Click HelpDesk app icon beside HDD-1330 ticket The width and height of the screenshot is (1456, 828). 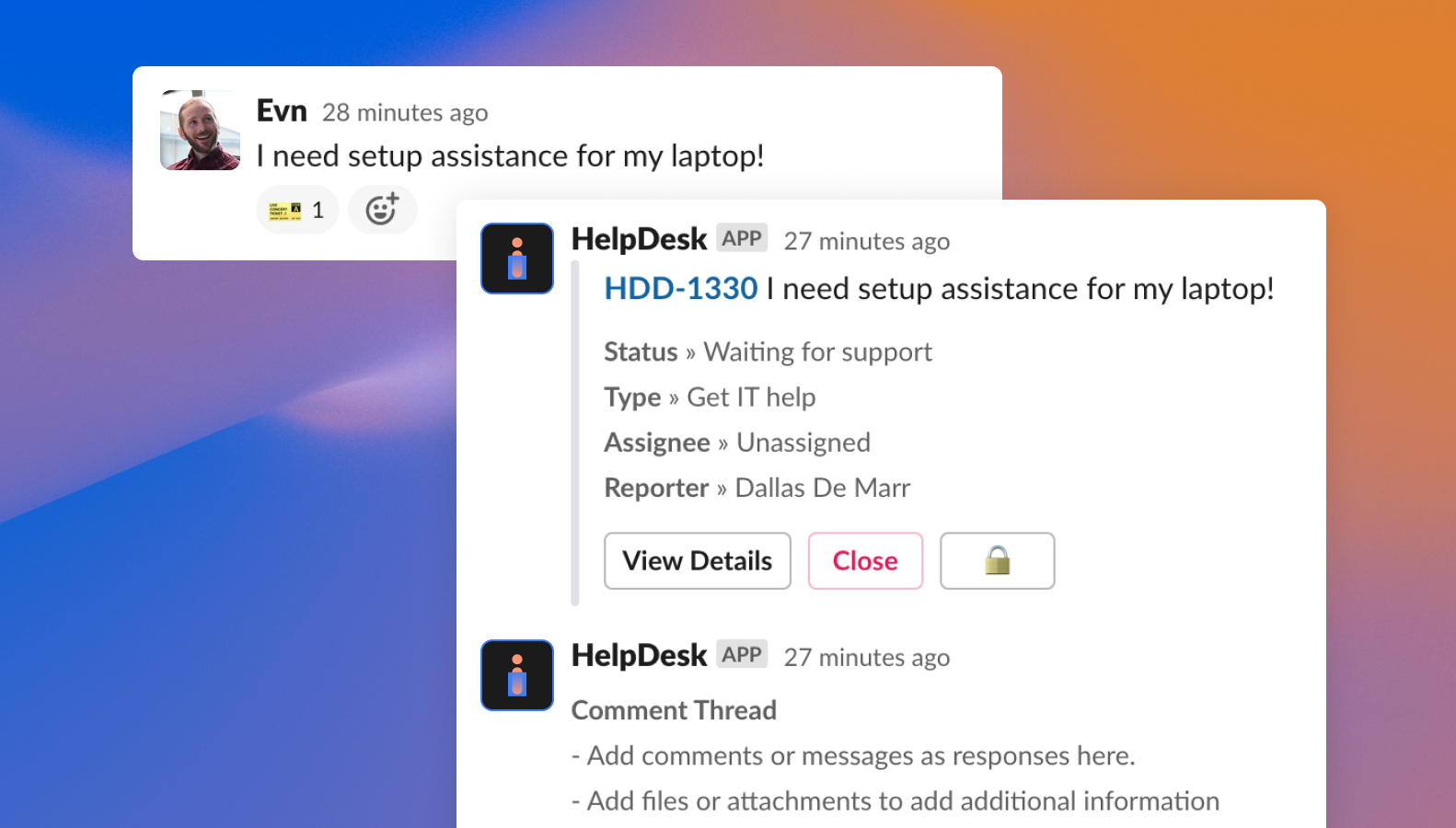(517, 259)
